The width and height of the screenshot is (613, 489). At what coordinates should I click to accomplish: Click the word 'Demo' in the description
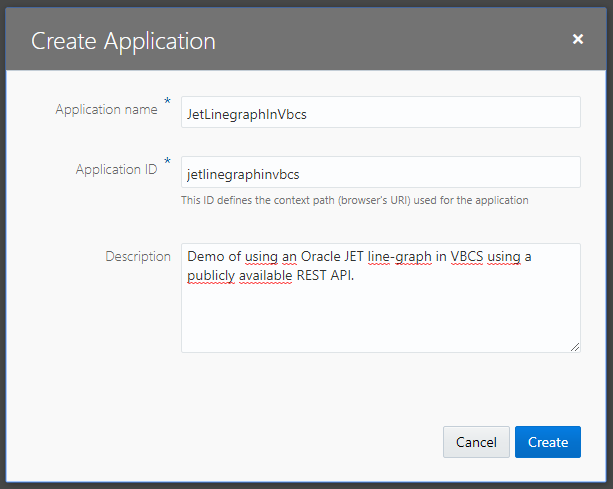[x=204, y=257]
